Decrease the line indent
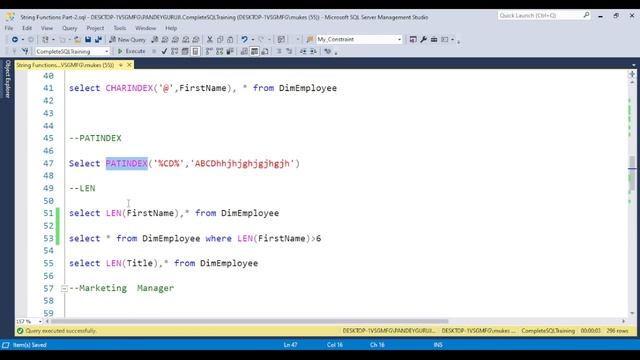The image size is (640, 360). tap(303, 51)
